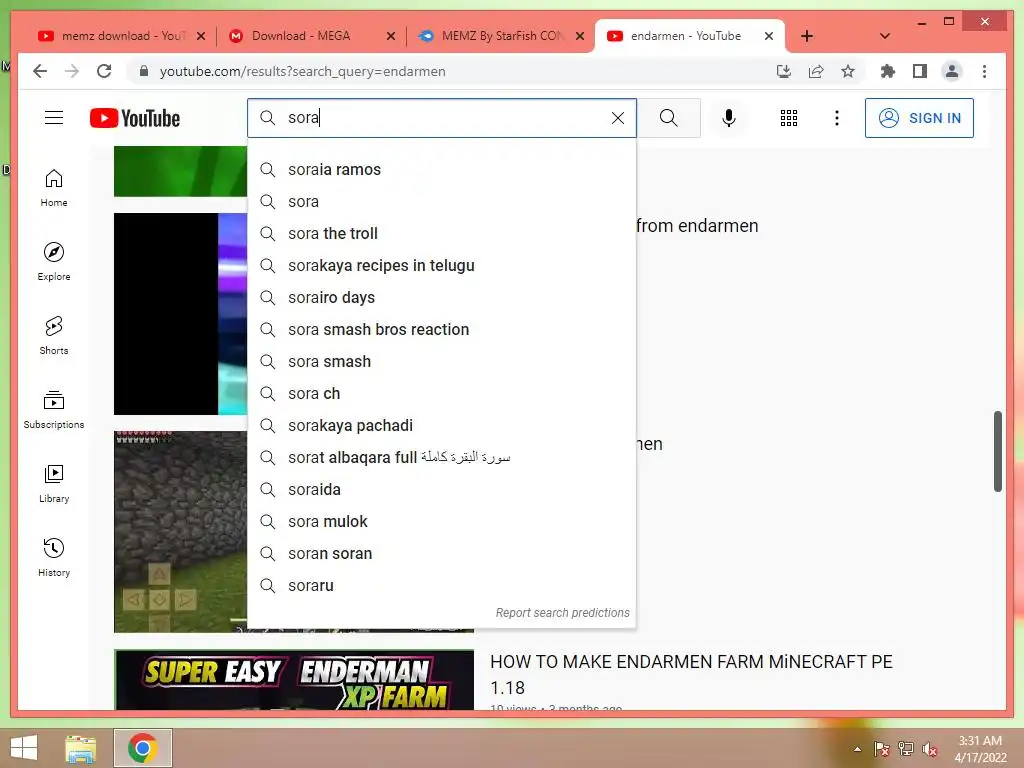Choose suggestion sorakaya pachadi
Image resolution: width=1024 pixels, height=768 pixels.
tap(441, 425)
